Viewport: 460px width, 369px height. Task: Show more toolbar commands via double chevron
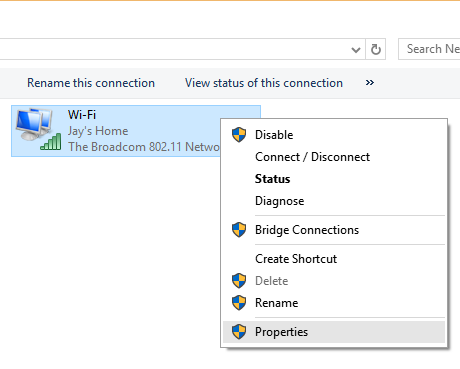coord(370,82)
